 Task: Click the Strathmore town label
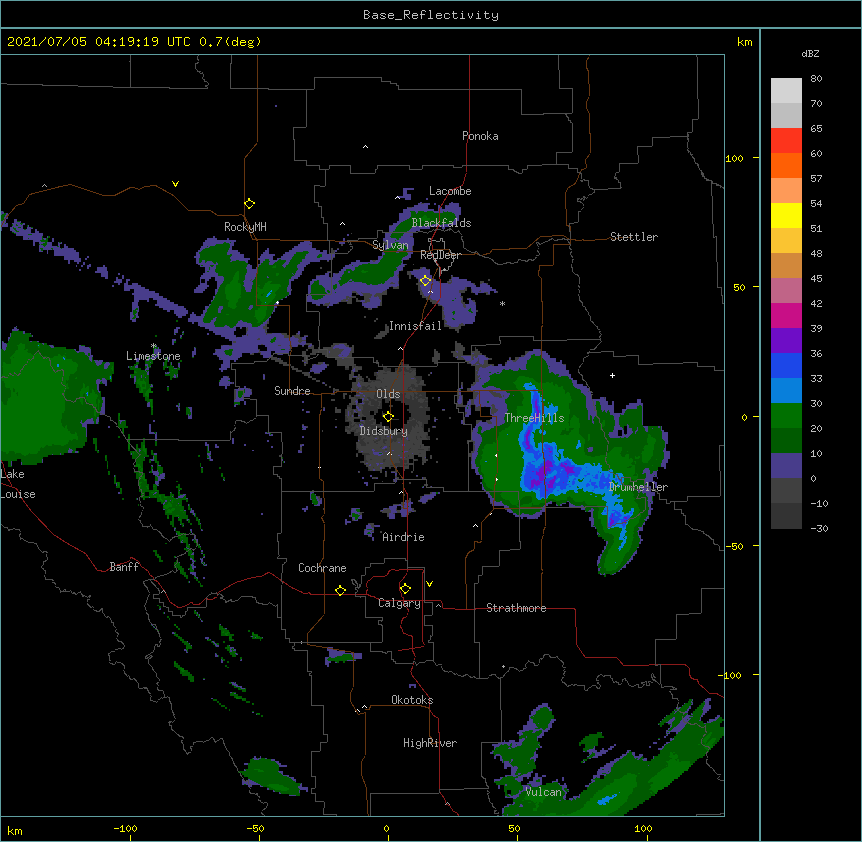tap(516, 608)
